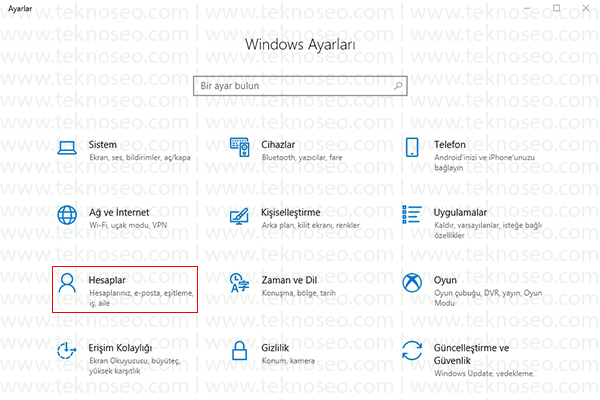Select the Telefon phone icon
The width and height of the screenshot is (600, 400).
click(x=412, y=147)
